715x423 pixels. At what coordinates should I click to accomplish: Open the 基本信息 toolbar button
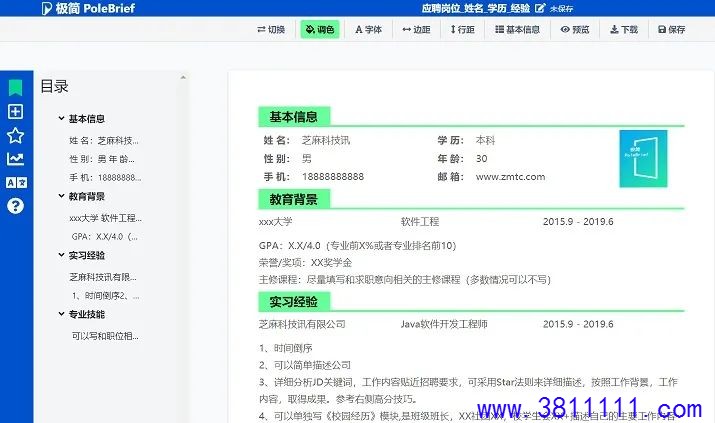tap(518, 30)
